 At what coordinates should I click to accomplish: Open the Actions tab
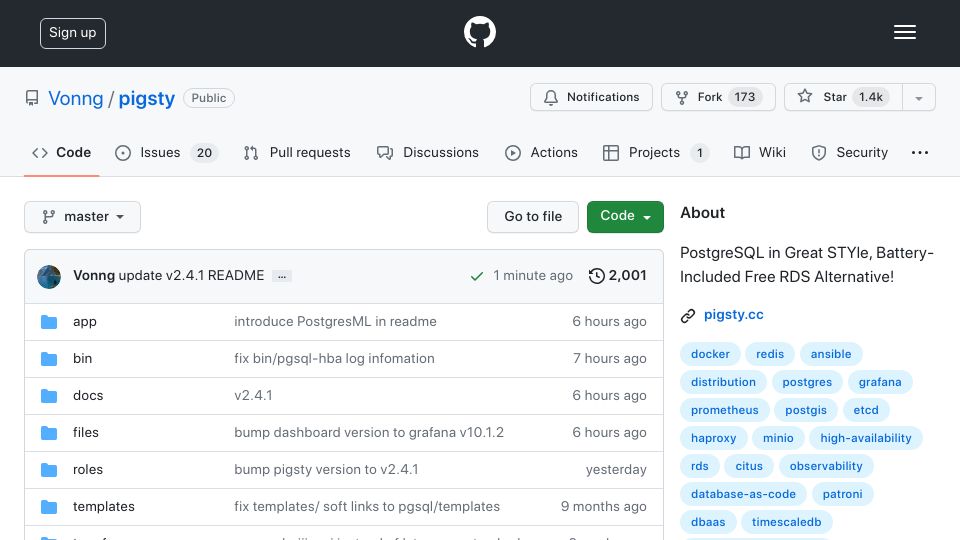coord(541,152)
